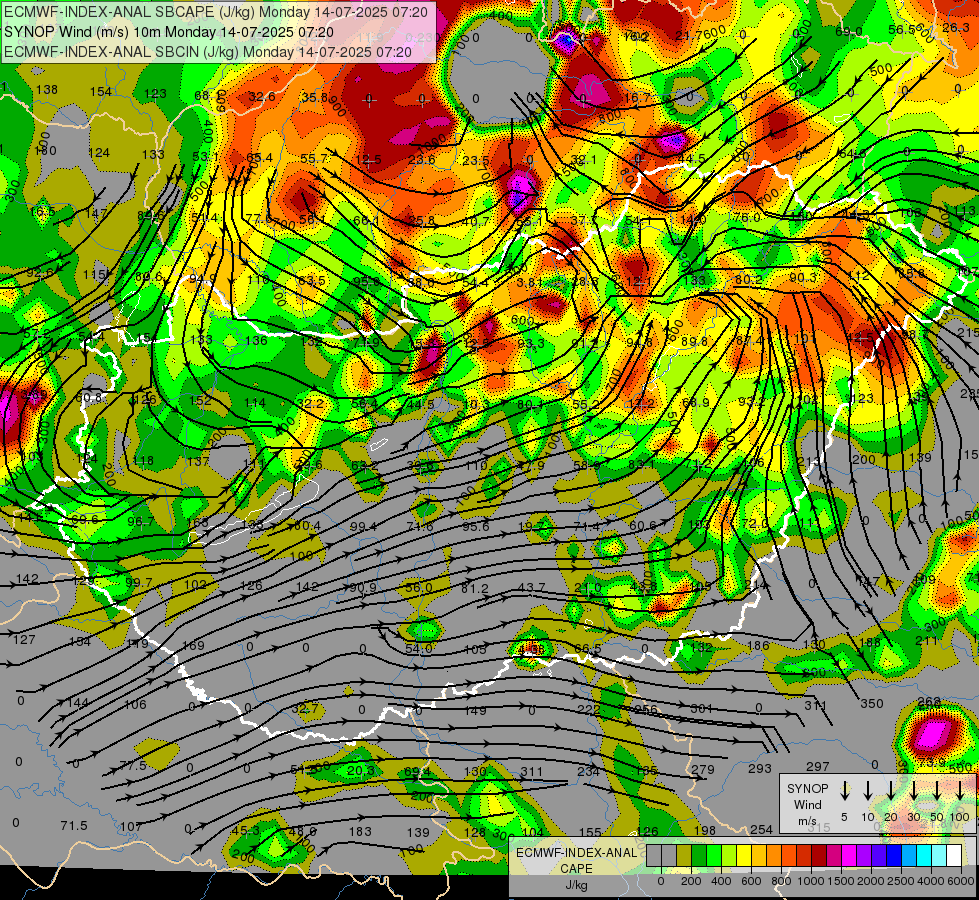Viewport: 979px width, 900px height.
Task: Click the map value '32.7'
Action: pos(305,709)
